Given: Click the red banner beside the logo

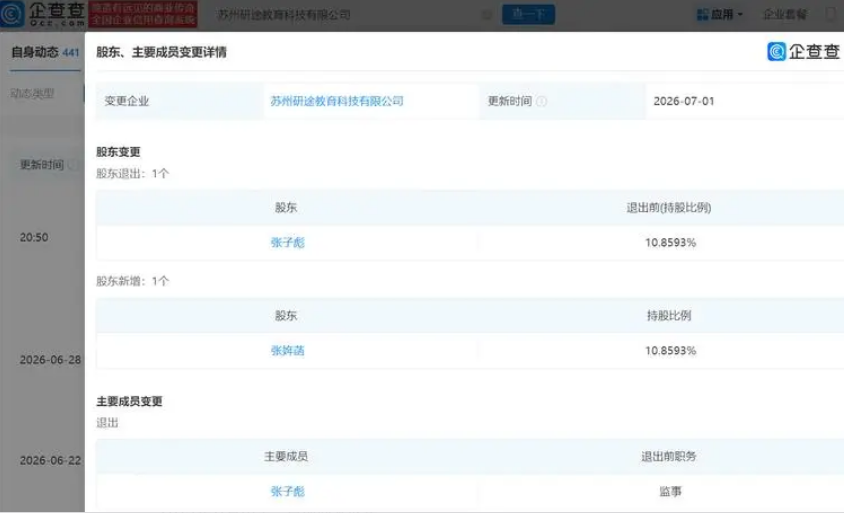Looking at the screenshot, I should [x=143, y=14].
